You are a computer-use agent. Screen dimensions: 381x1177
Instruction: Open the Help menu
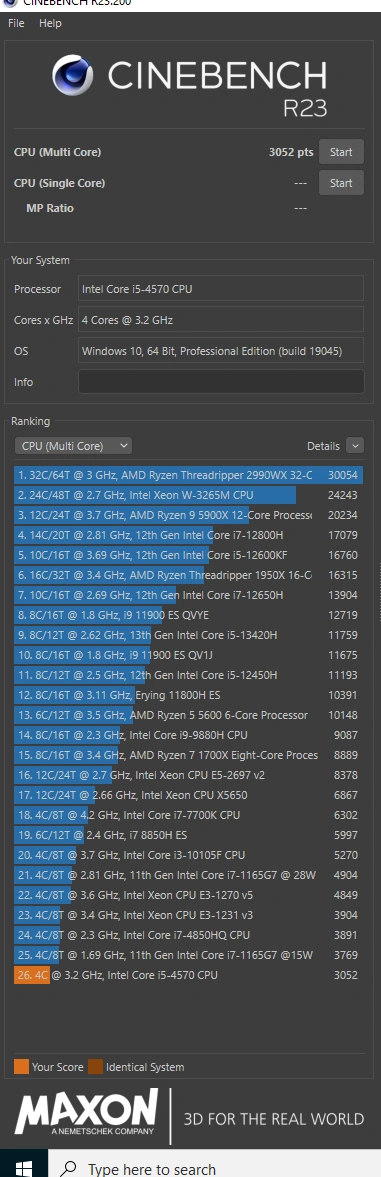pyautogui.click(x=50, y=23)
